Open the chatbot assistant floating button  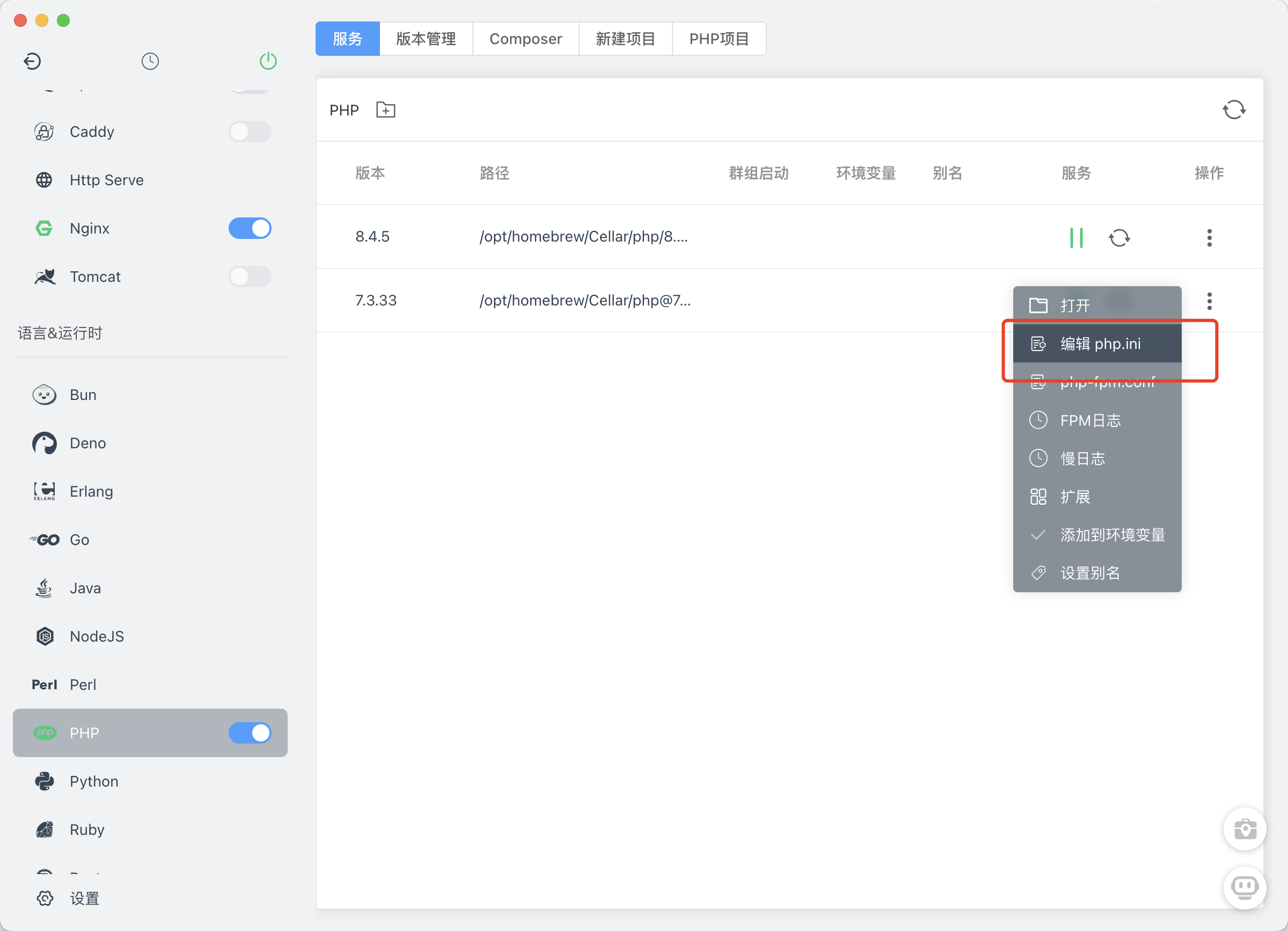point(1245,888)
